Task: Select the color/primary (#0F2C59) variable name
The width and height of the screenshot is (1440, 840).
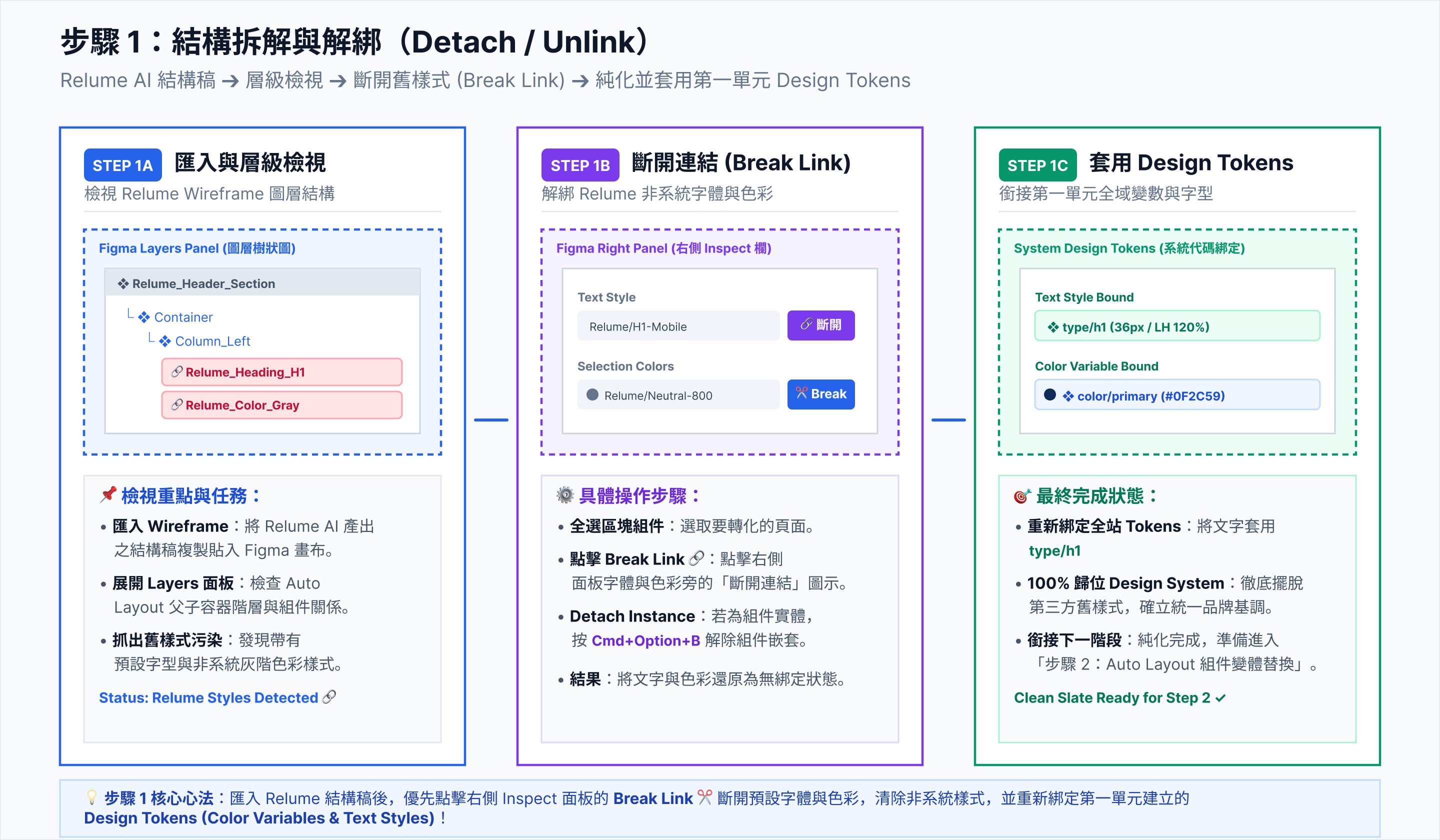Action: point(1151,396)
